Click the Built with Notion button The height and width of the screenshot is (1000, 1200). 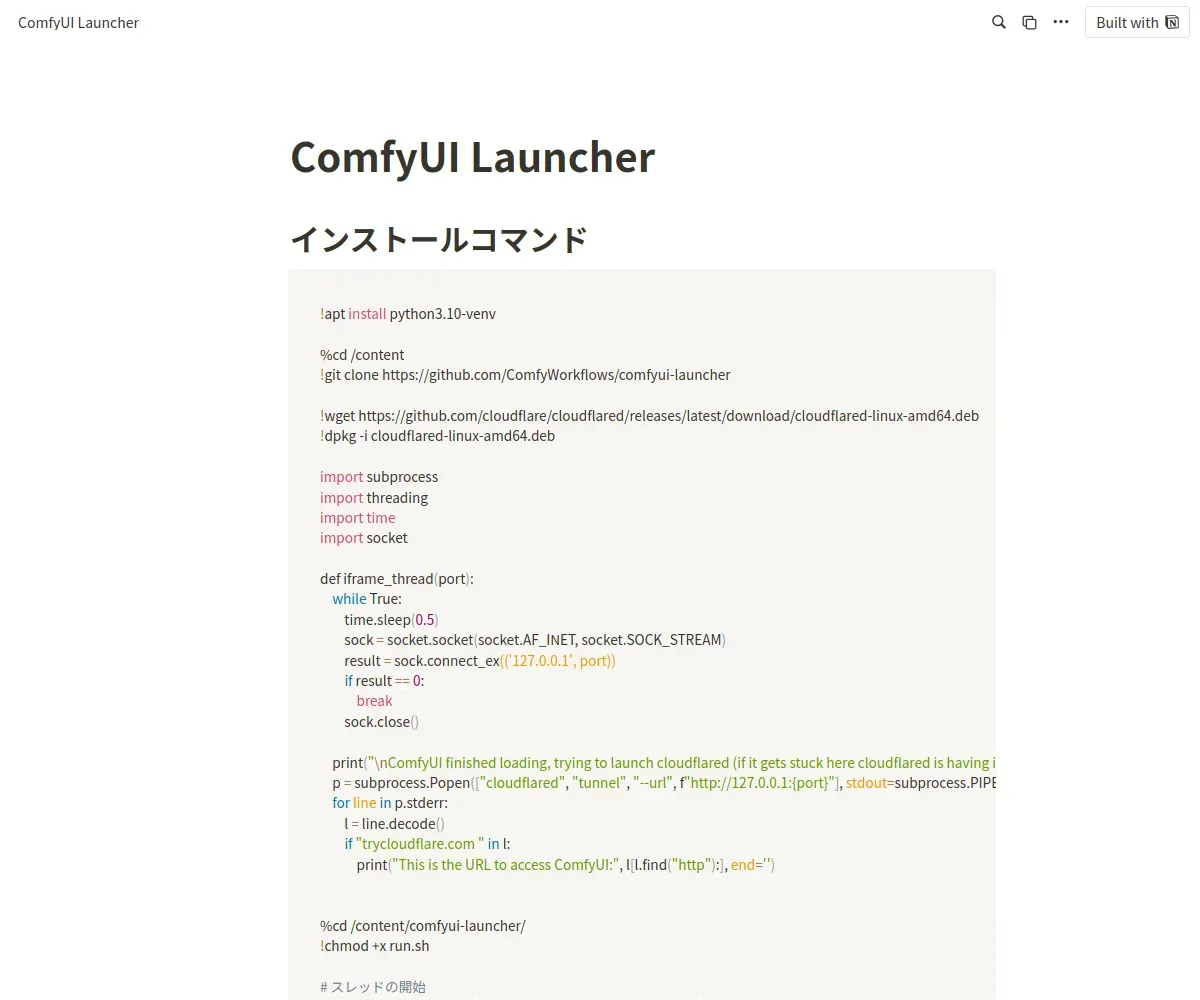(x=1137, y=22)
